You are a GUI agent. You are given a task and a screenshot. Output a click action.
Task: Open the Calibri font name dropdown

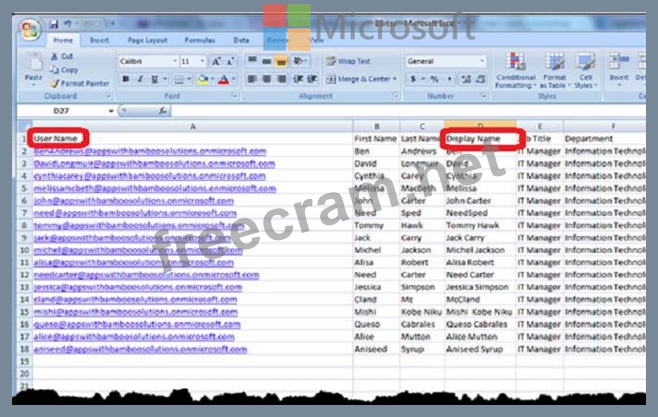point(175,61)
